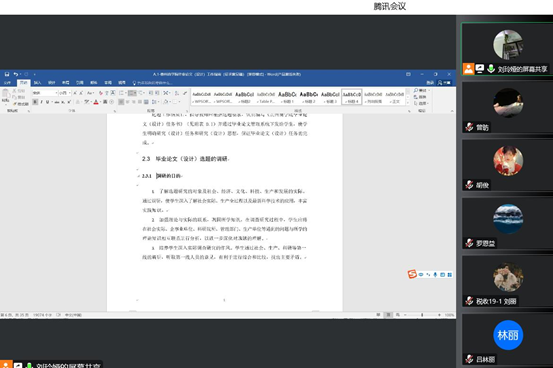This screenshot has height=368, width=553.
Task: Click the Save icon in Word's quick access toolbar
Action: pos(7,74)
